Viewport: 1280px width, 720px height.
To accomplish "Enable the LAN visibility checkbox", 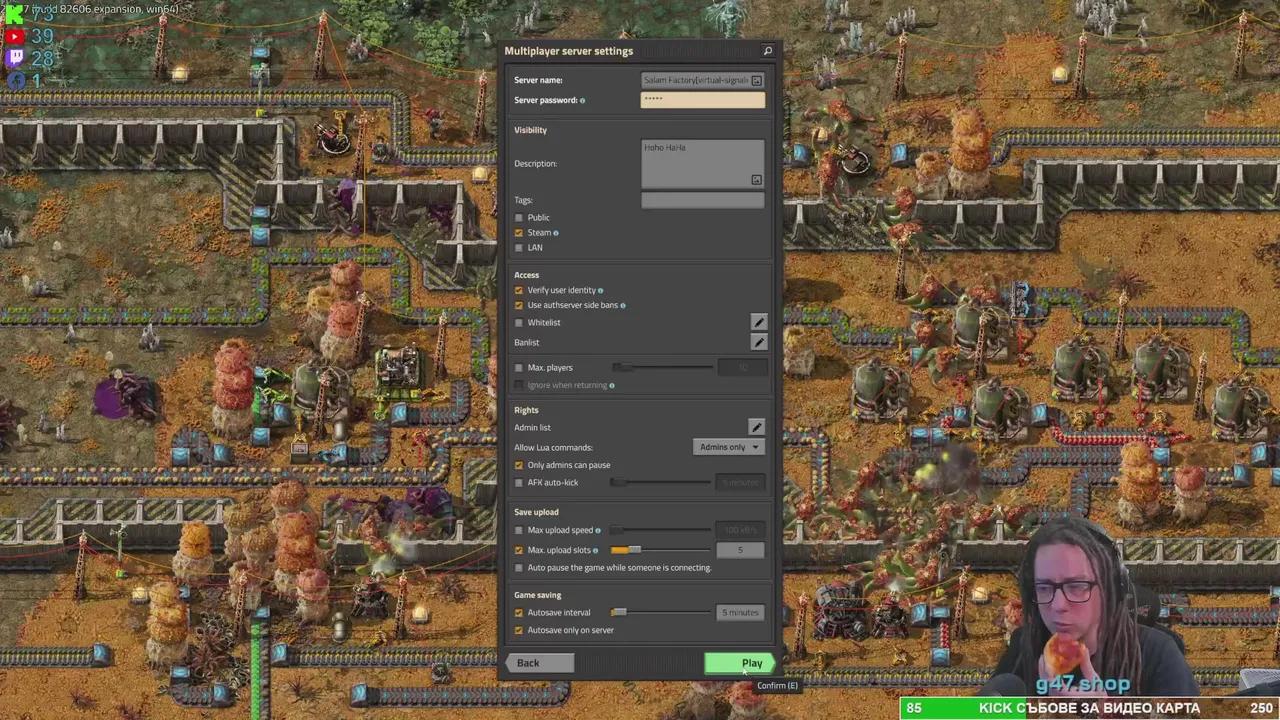I will 519,247.
